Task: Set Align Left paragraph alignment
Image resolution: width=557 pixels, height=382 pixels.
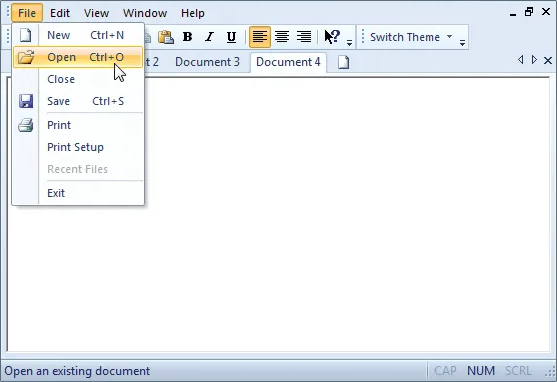Action: coord(260,37)
